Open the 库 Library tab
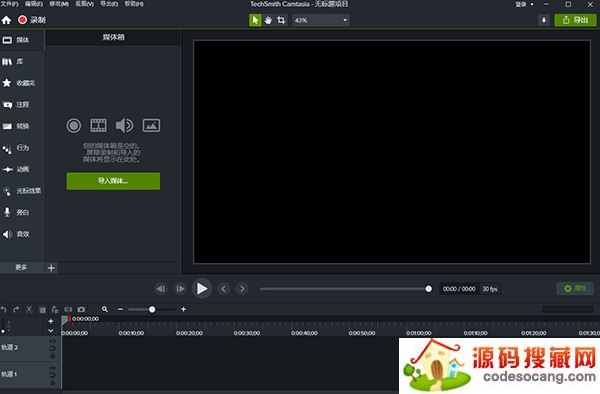 click(22, 62)
